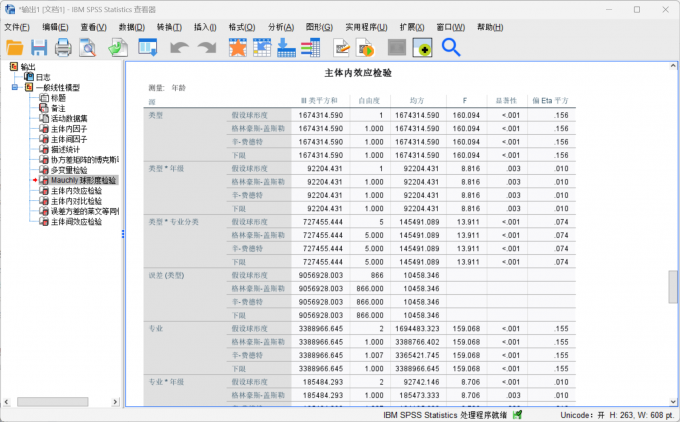The image size is (680, 422).
Task: Select 备注 item in outline
Action: [58, 108]
